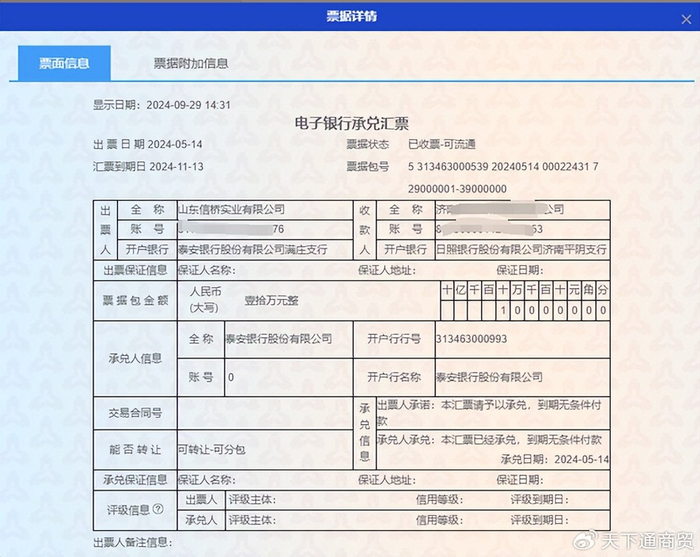Click the 票据包金额 label
The image size is (700, 557).
tap(135, 300)
